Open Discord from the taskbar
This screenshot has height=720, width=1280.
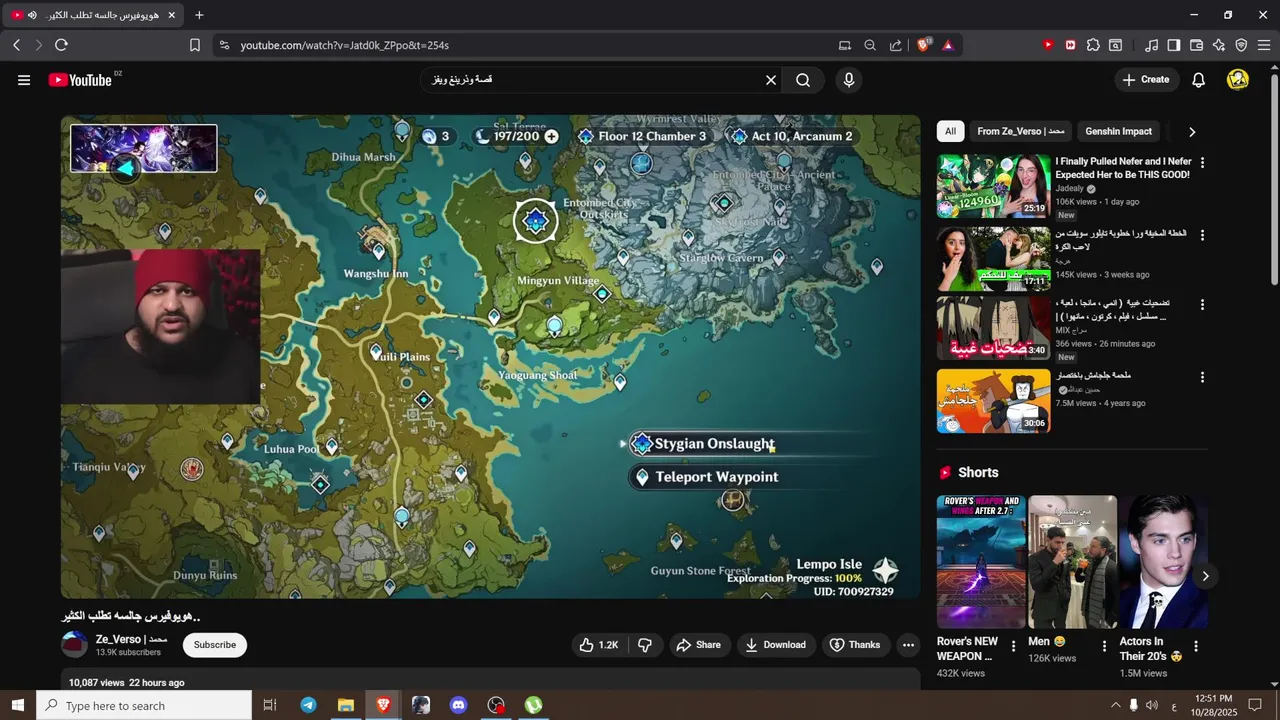pos(459,705)
